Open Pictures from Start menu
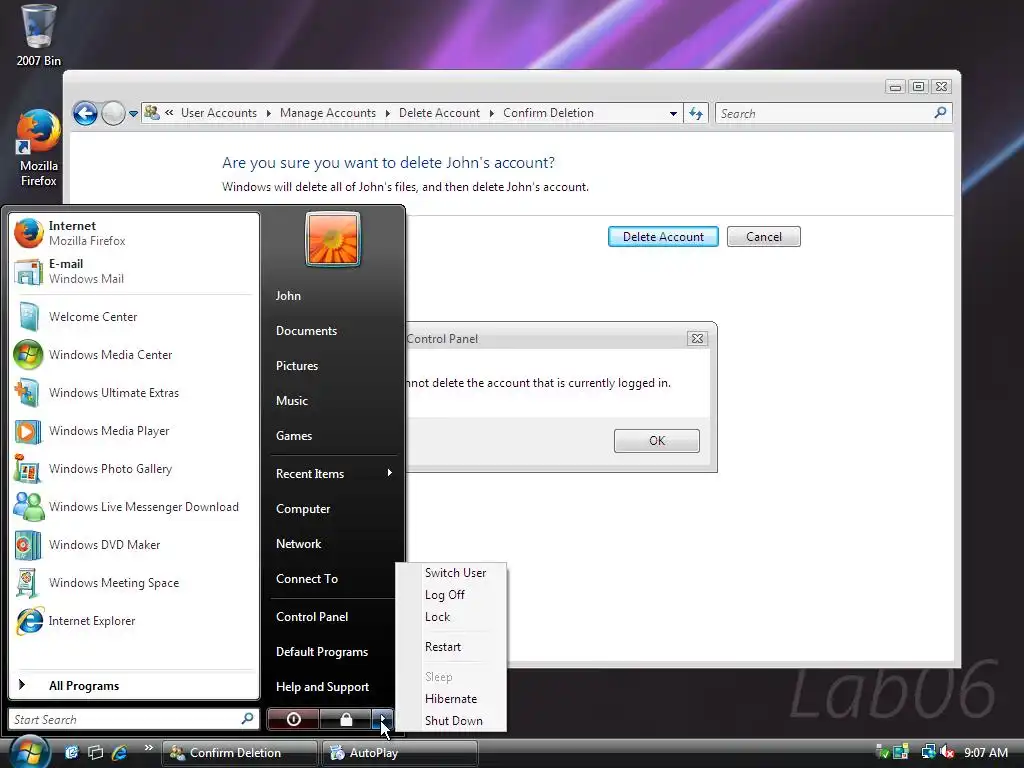 pyautogui.click(x=334, y=366)
